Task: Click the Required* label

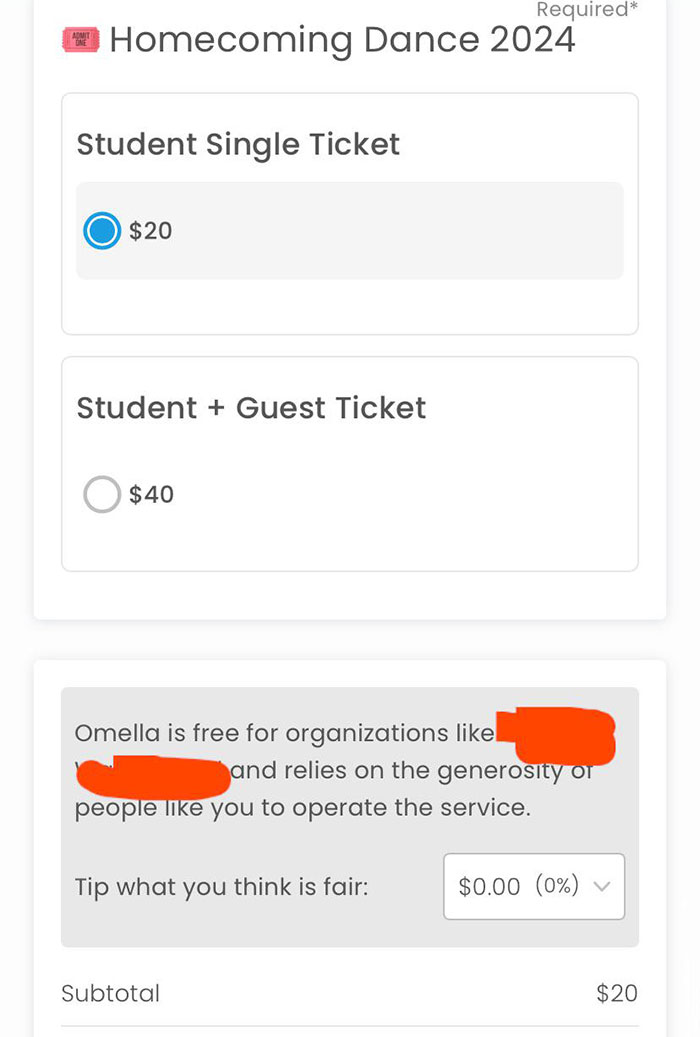Action: [586, 9]
